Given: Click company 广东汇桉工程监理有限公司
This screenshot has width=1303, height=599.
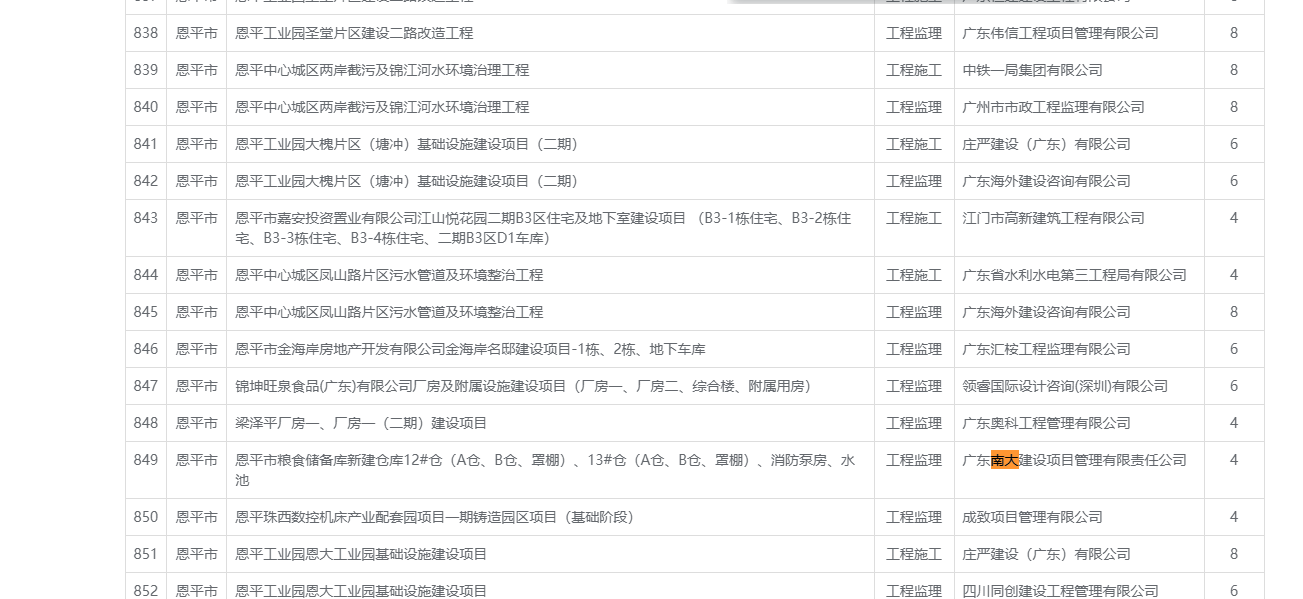Looking at the screenshot, I should [1046, 349].
